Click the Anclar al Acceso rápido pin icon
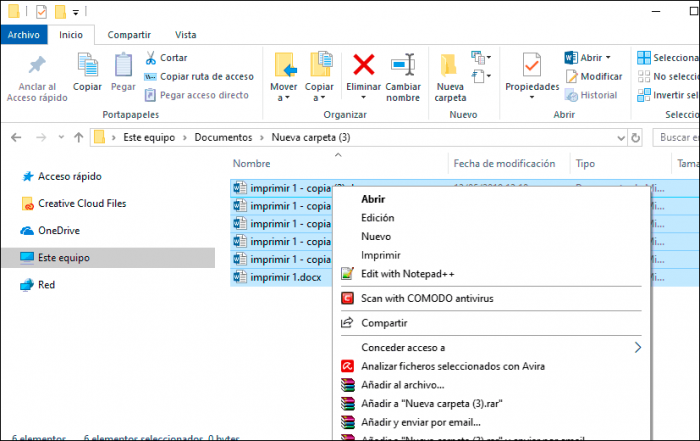Screen dimensions: 700x441 pyautogui.click(x=37, y=65)
